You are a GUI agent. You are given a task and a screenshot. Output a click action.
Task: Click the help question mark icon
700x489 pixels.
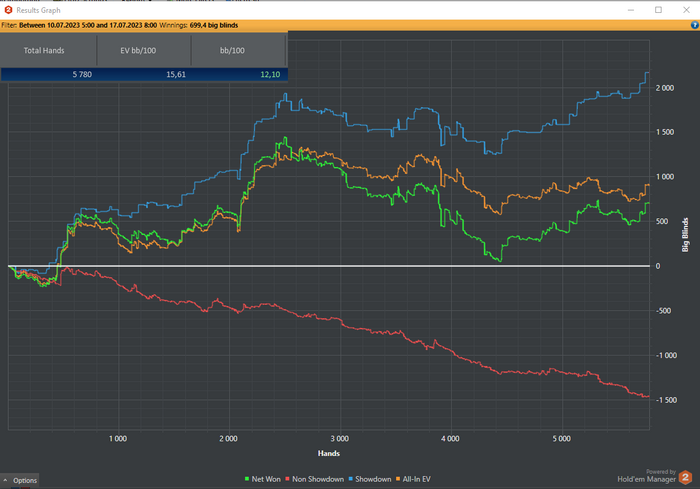click(695, 25)
